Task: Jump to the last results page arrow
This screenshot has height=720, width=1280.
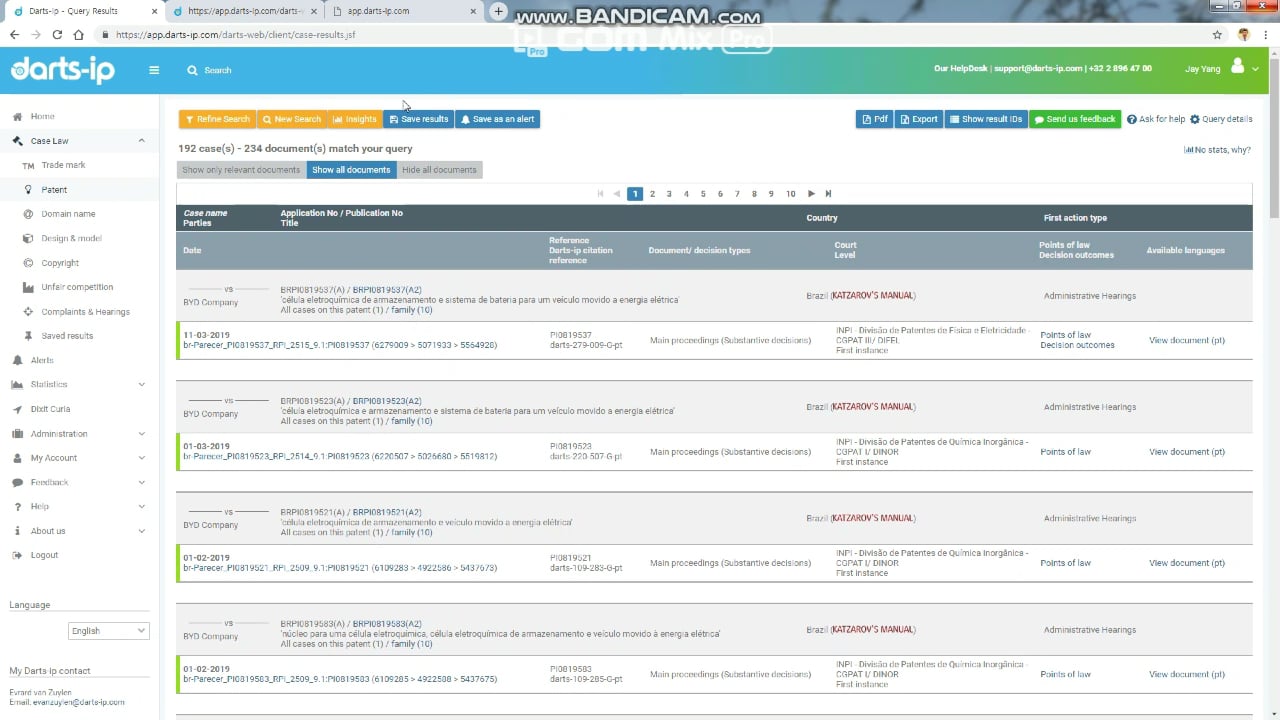Action: pos(828,194)
